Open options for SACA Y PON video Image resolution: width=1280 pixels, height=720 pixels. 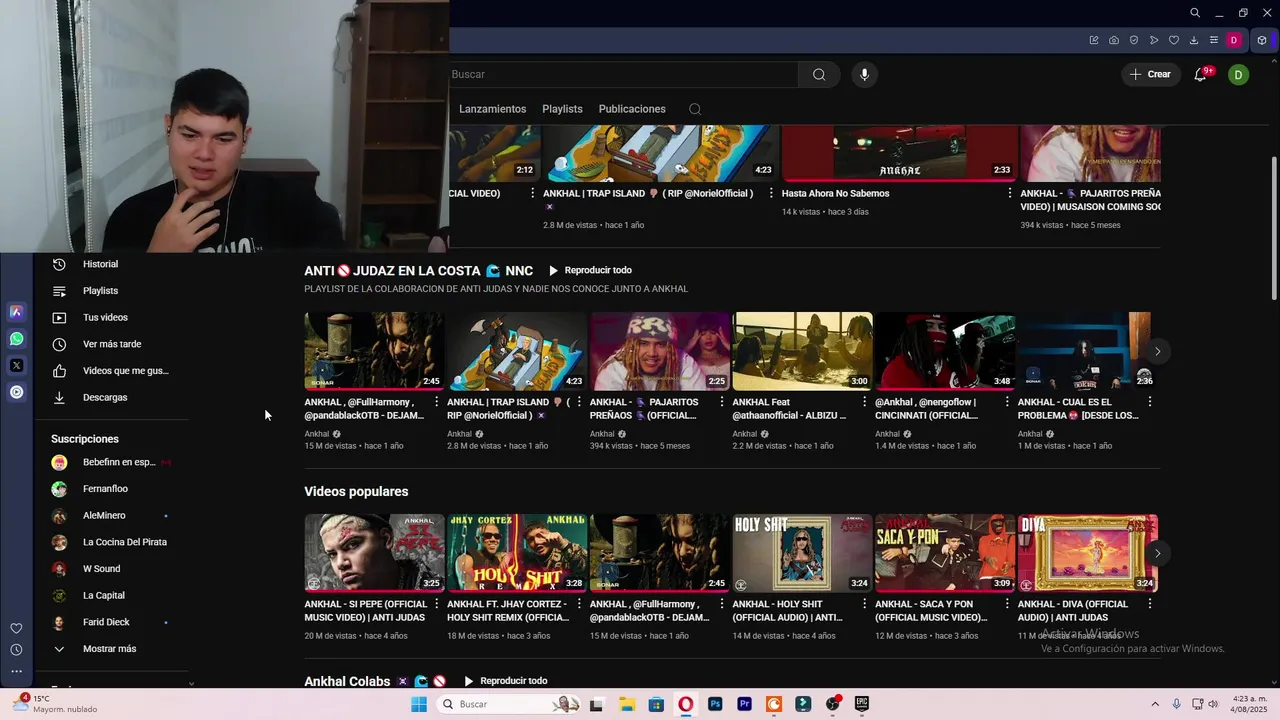[1007, 604]
